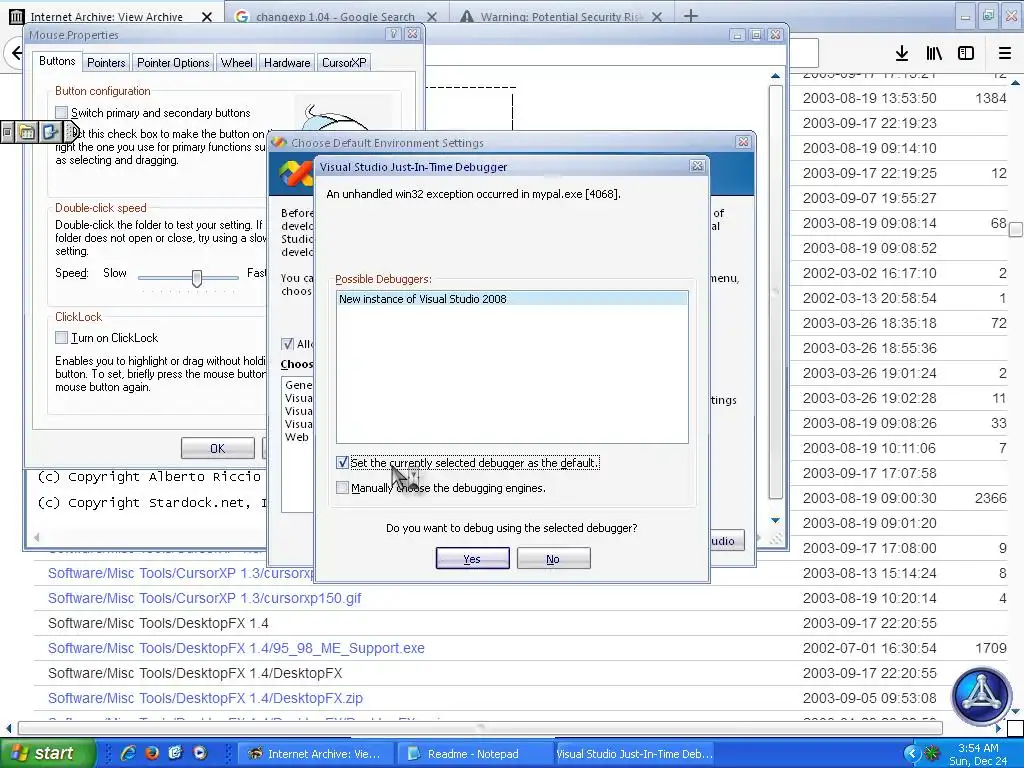Click timestamp '2003-08-19 13:53:50'
The image size is (1024, 768).
869,98
